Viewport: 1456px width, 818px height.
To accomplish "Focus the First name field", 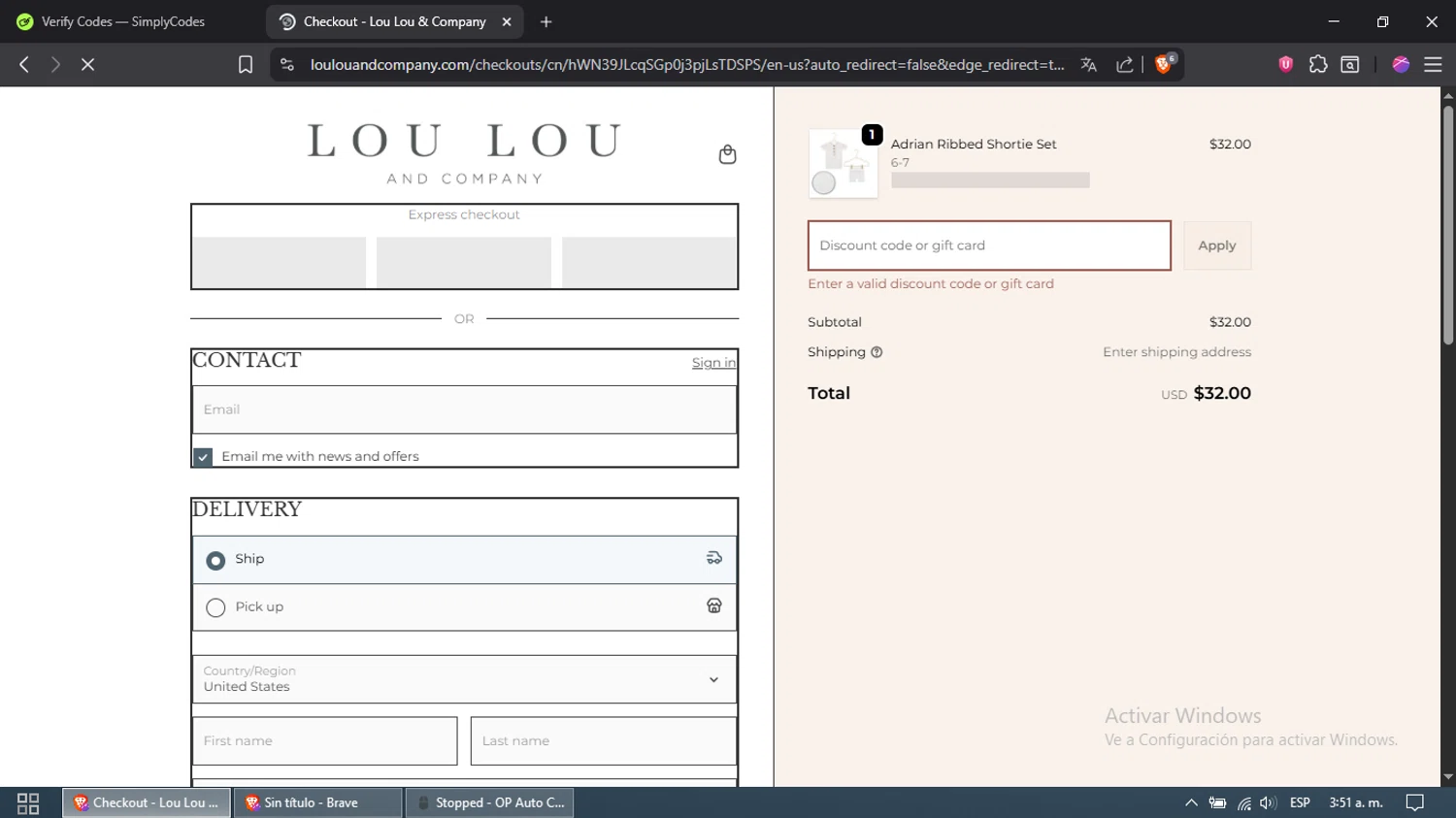I will coord(325,741).
